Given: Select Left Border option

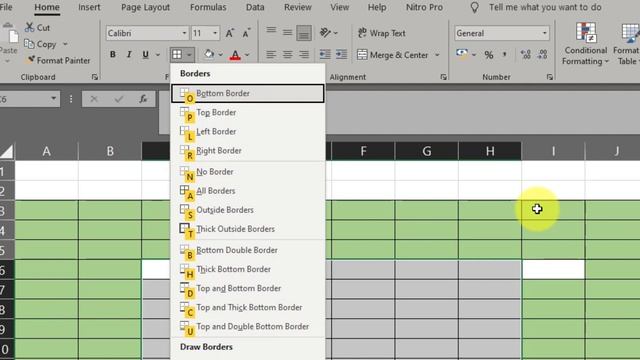Looking at the screenshot, I should click(248, 131).
